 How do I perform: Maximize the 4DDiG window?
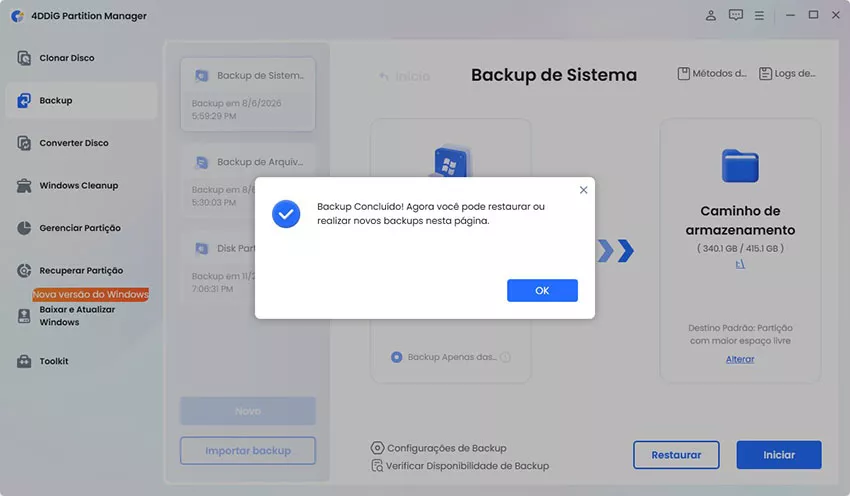(813, 15)
